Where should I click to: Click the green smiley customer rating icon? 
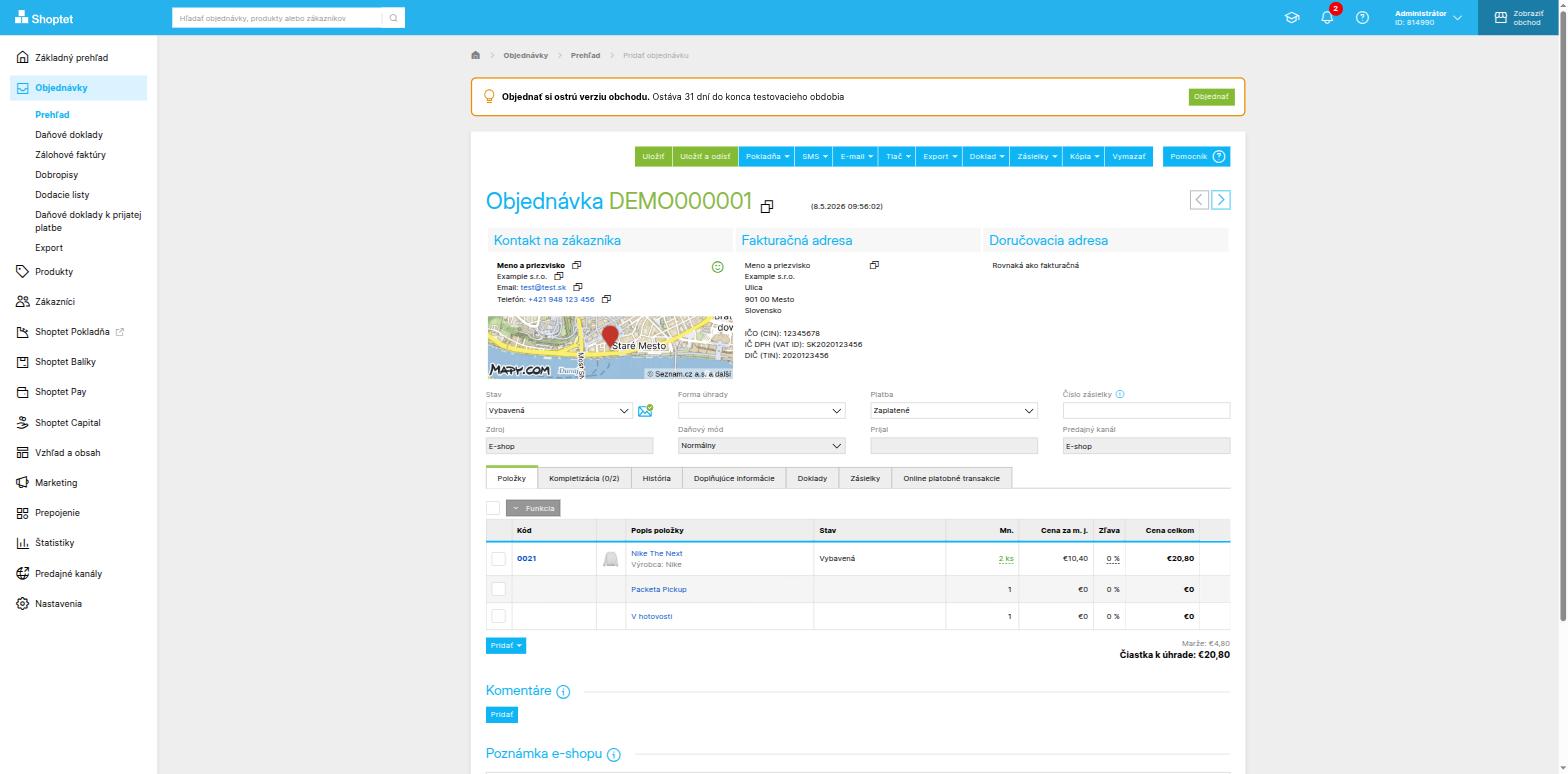tap(717, 267)
